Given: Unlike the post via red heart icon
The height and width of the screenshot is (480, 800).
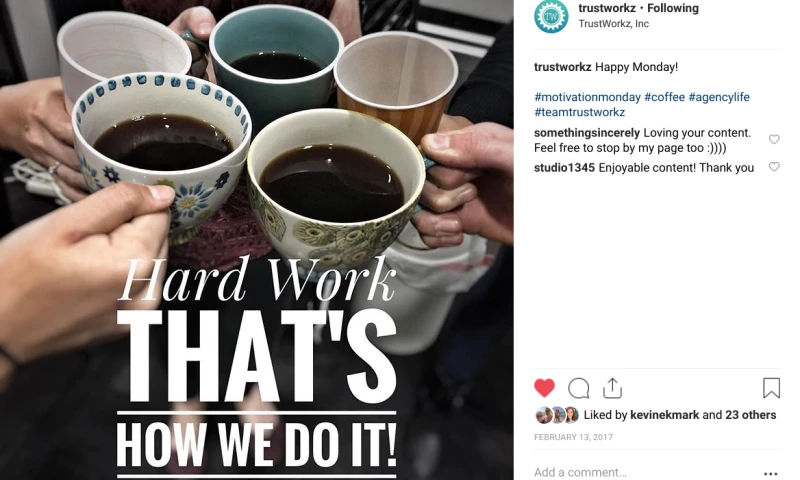Looking at the screenshot, I should click(544, 388).
